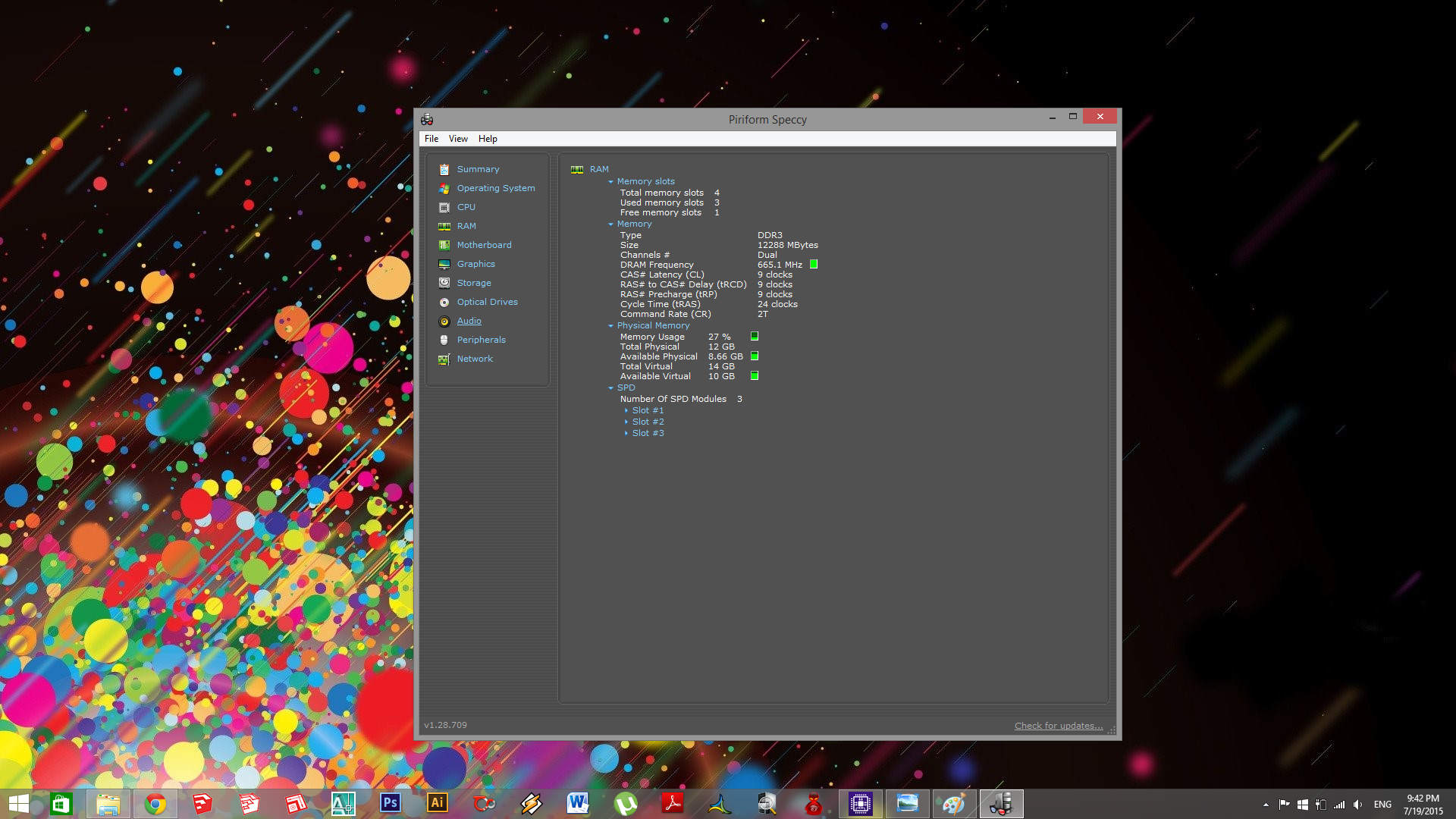Click the Speccy taskbar button
Screen dimensions: 1456x819
(x=1002, y=803)
